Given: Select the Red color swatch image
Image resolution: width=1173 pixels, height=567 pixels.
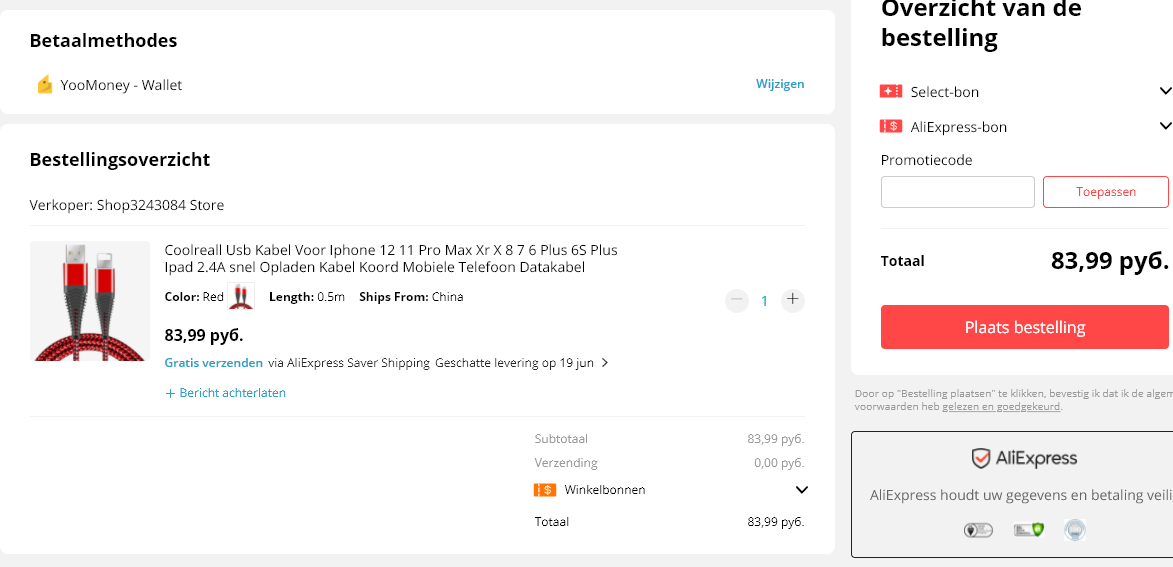Looking at the screenshot, I should pos(241,296).
